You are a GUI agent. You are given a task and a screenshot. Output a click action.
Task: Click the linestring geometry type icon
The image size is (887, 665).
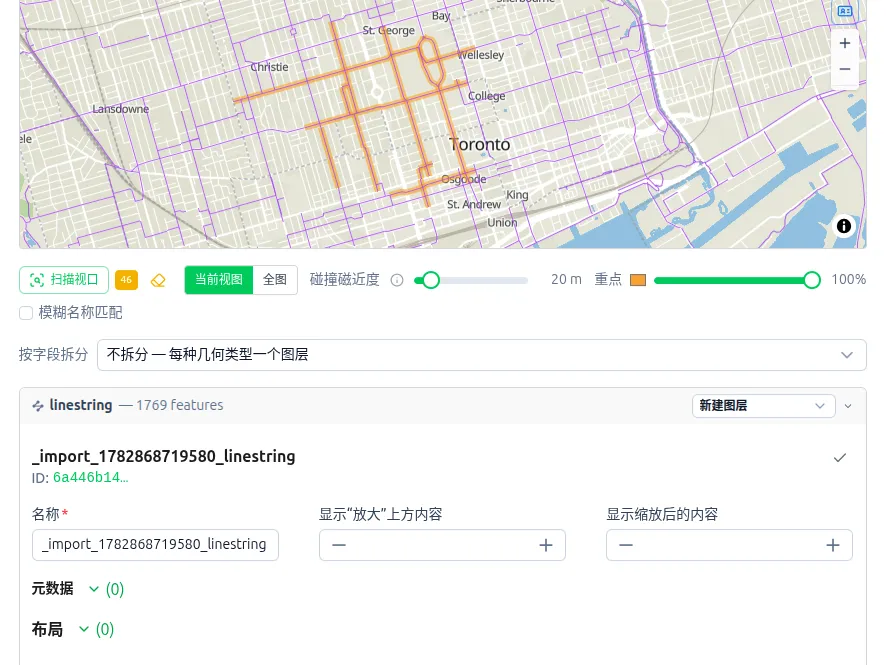[x=38, y=405]
